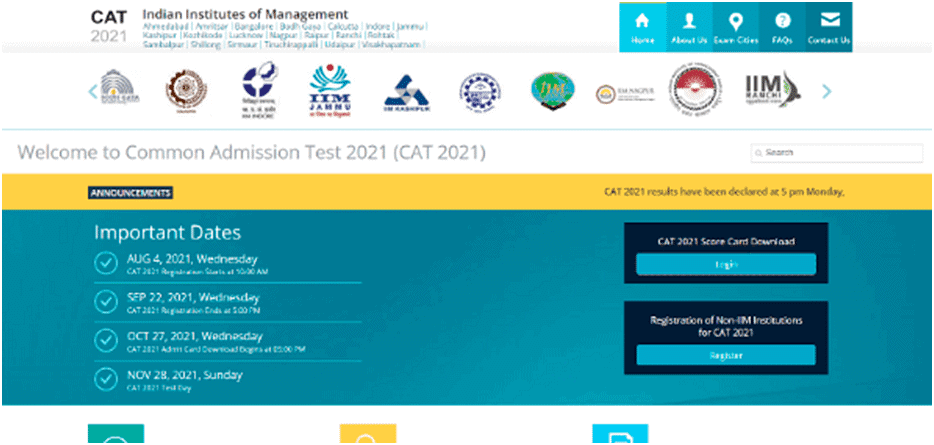934x445 pixels.
Task: Click Register for Non-IIM Institutions
Action: click(x=726, y=355)
